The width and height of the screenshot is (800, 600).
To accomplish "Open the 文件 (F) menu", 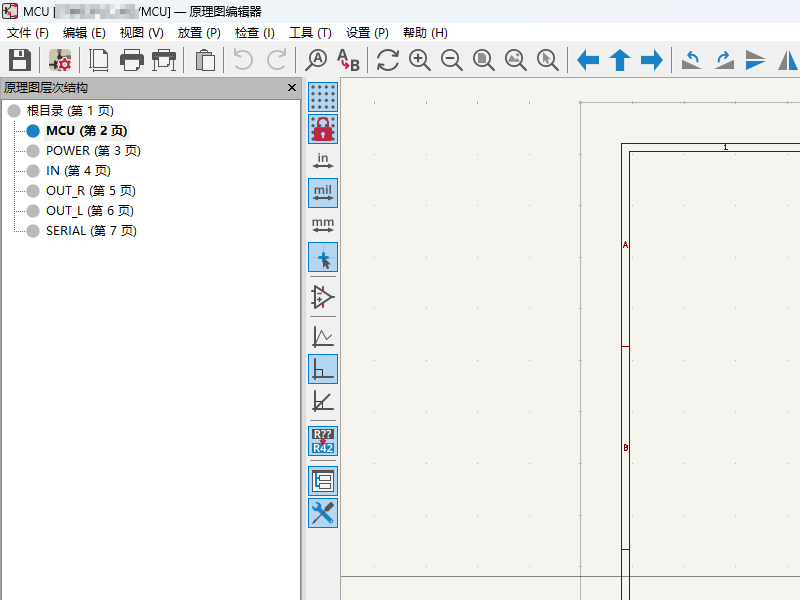I will [28, 33].
